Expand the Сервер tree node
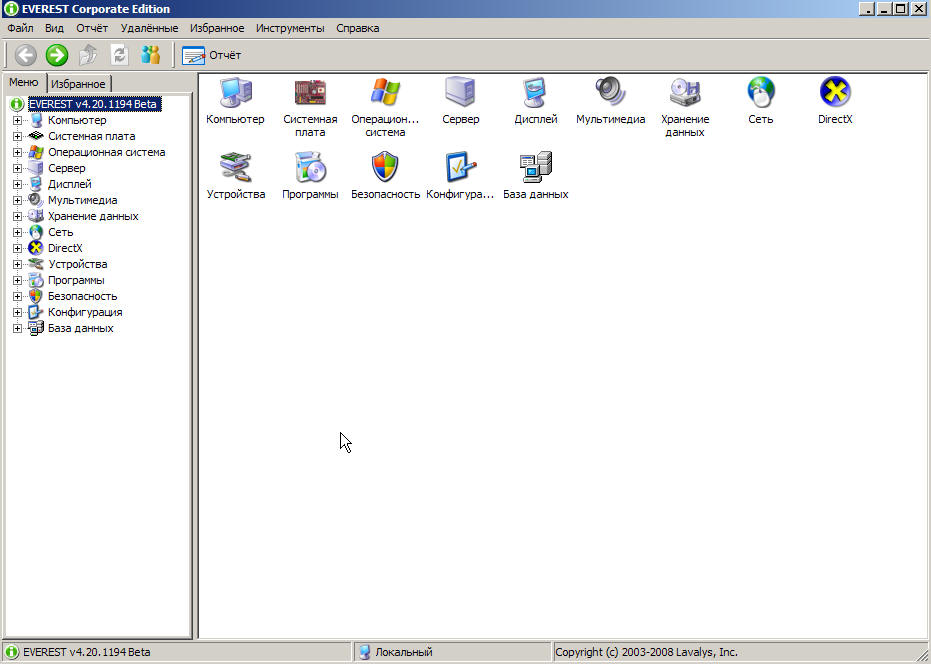Image resolution: width=931 pixels, height=664 pixels. click(x=17, y=168)
